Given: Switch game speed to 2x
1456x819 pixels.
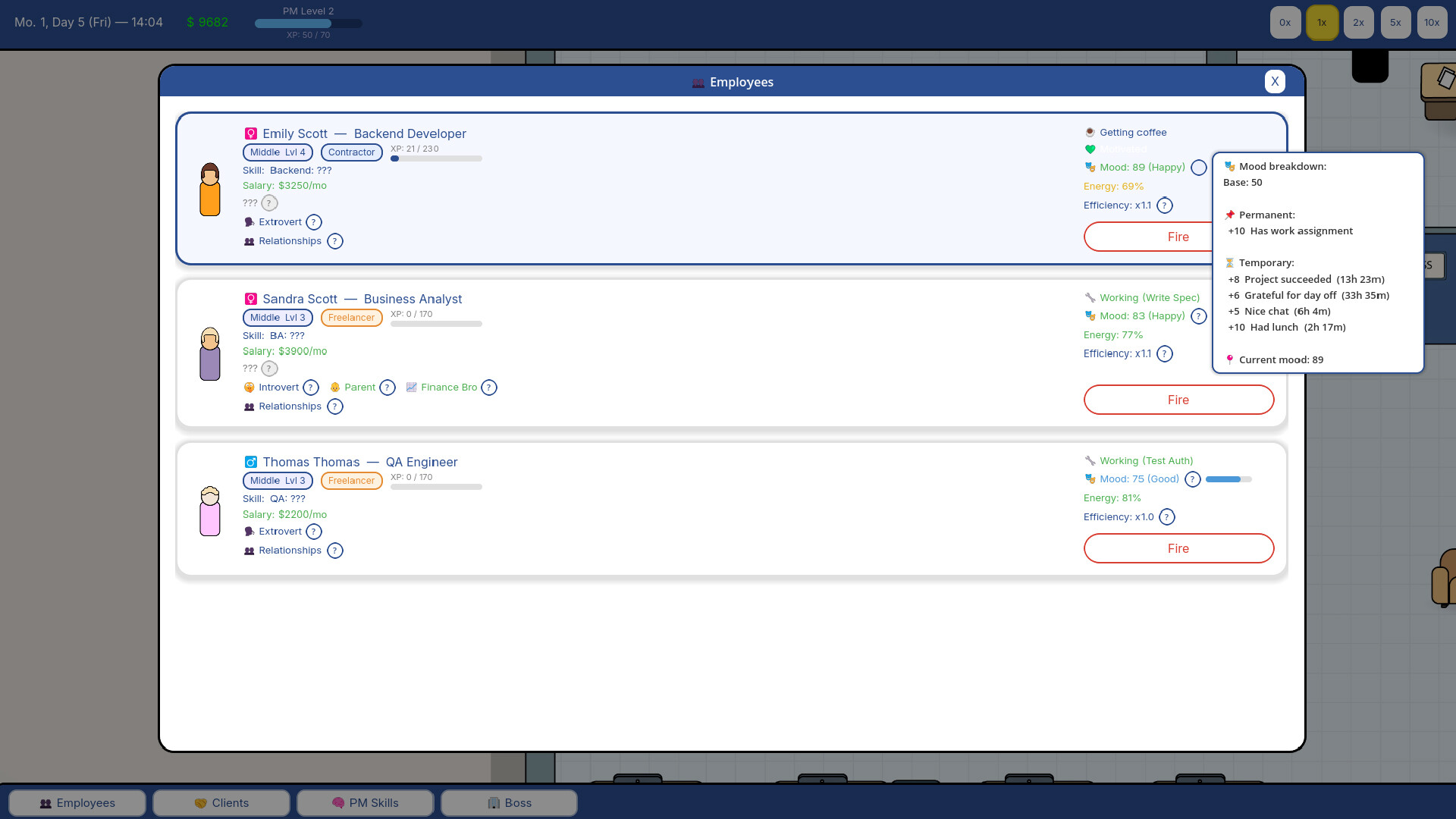Looking at the screenshot, I should click(x=1358, y=22).
